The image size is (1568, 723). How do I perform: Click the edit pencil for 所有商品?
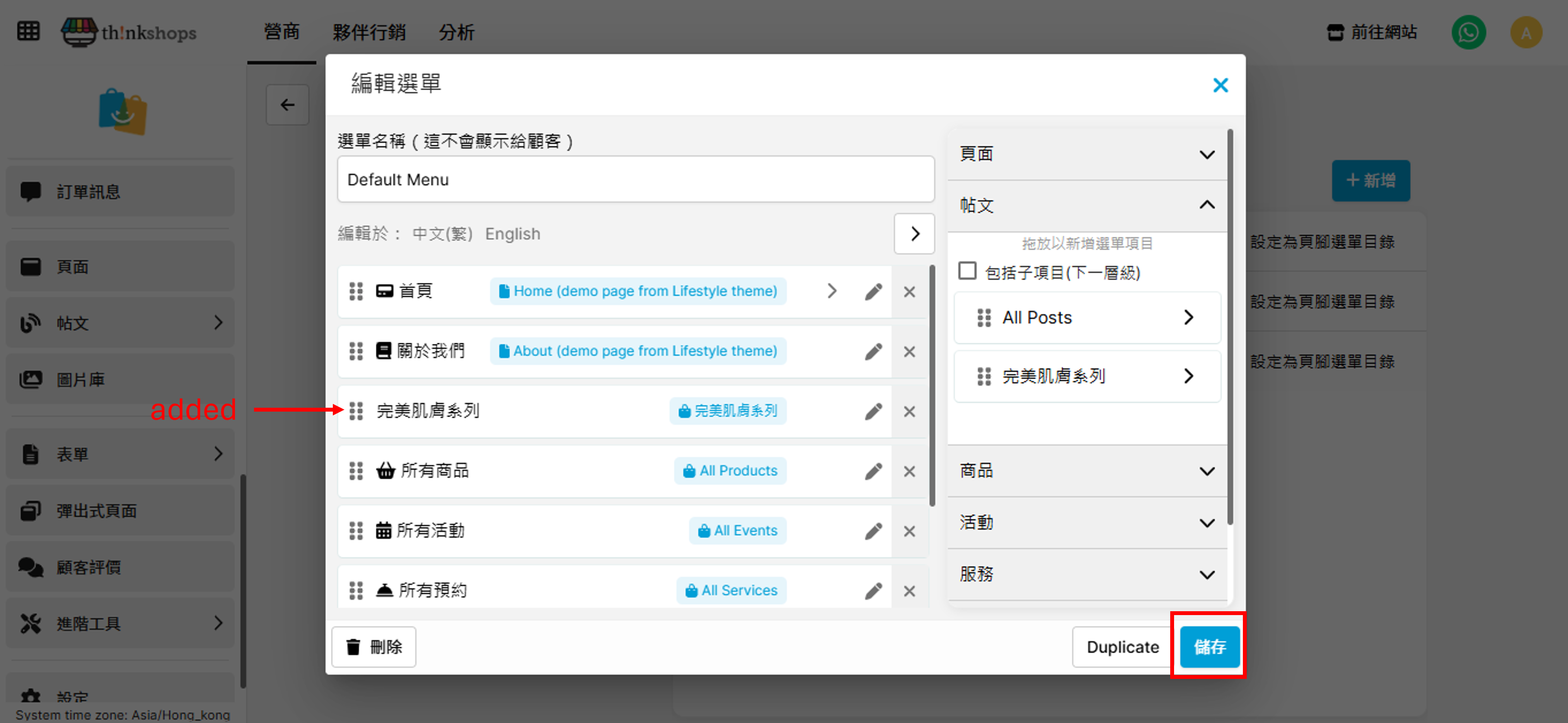[873, 472]
